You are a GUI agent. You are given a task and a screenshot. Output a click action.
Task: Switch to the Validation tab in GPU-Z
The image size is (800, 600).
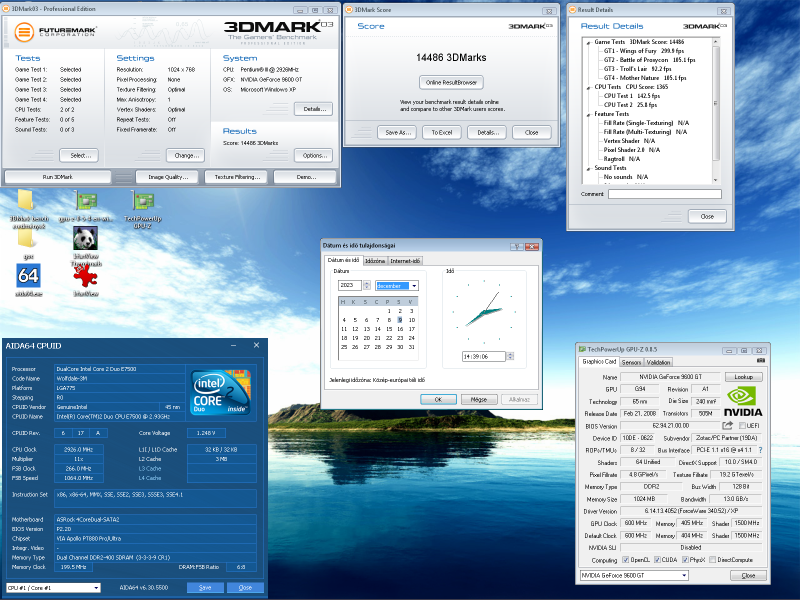[658, 362]
